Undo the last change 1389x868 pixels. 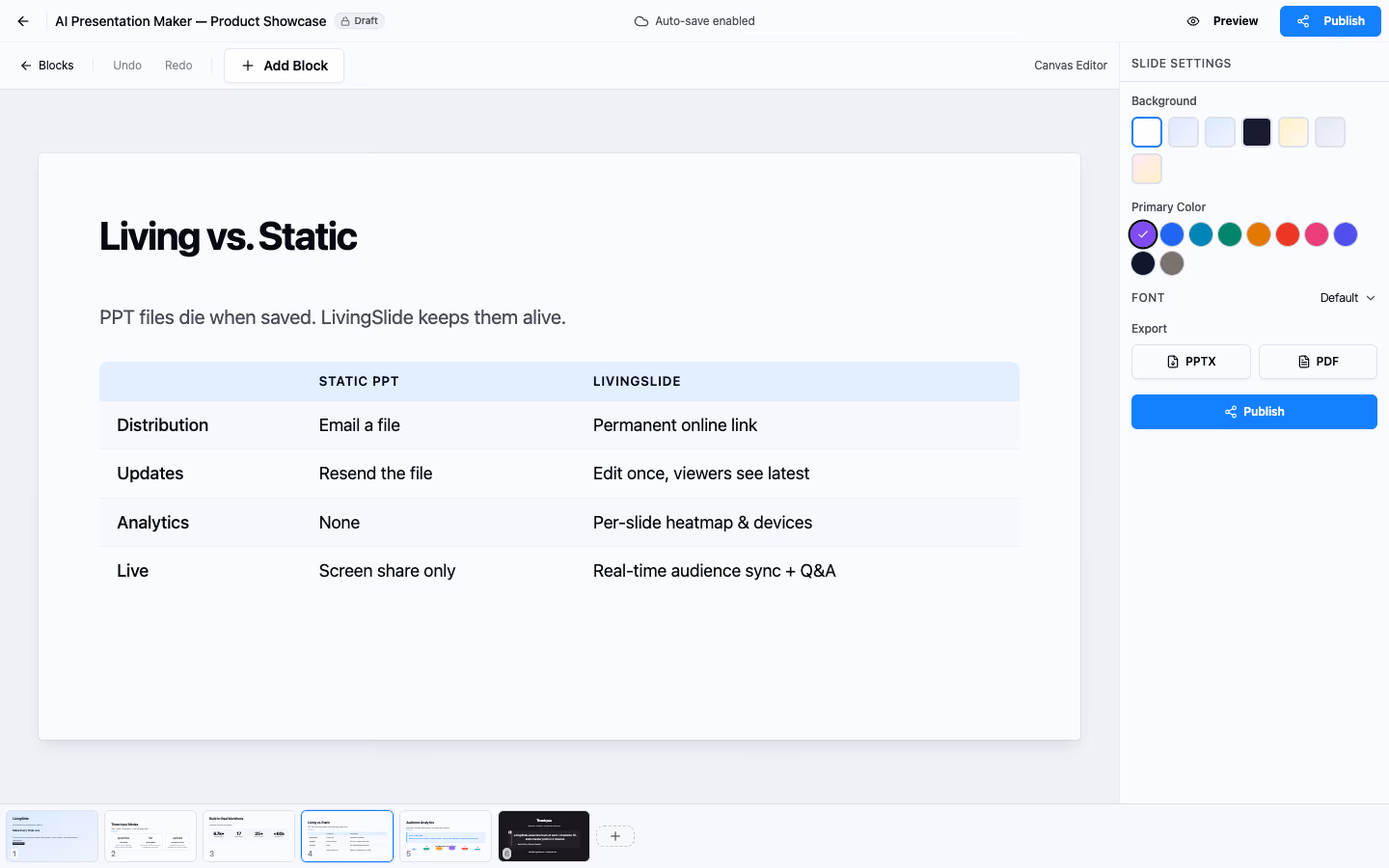127,66
